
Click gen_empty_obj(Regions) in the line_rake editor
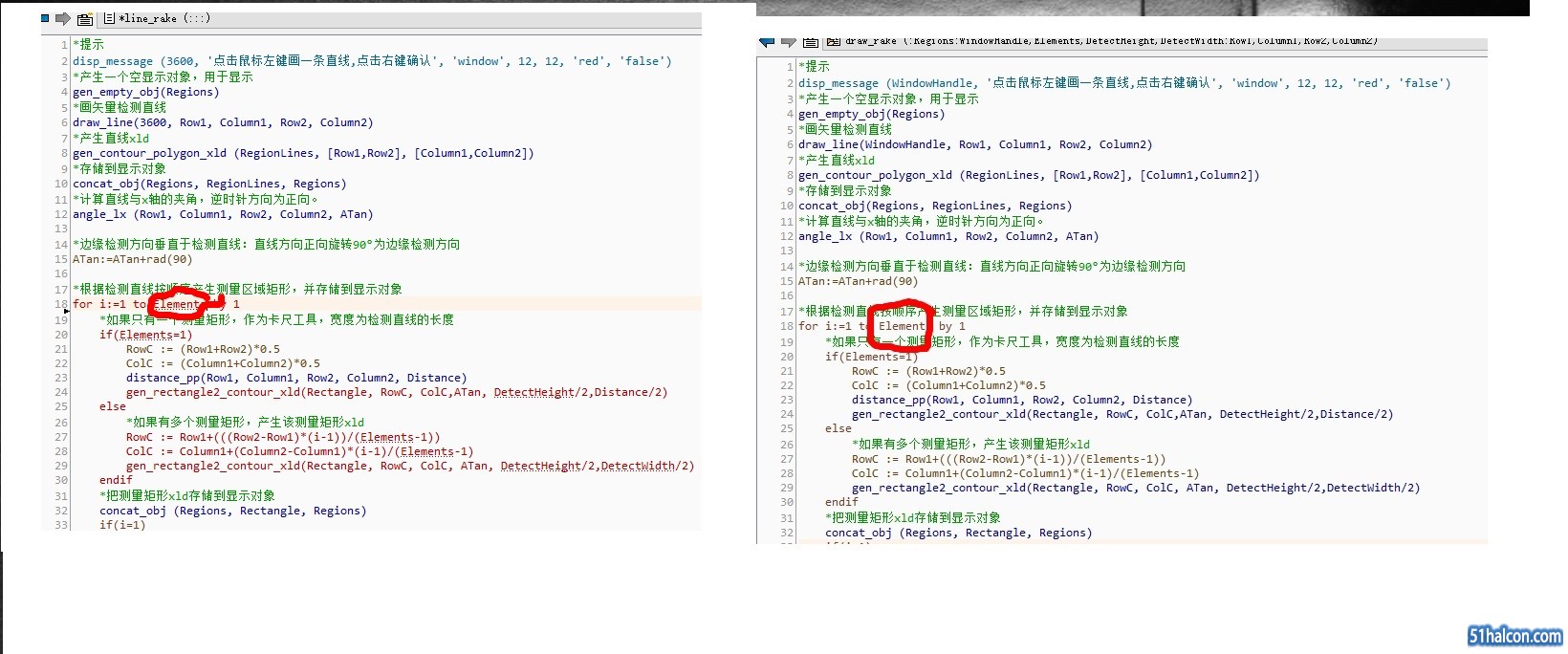146,92
